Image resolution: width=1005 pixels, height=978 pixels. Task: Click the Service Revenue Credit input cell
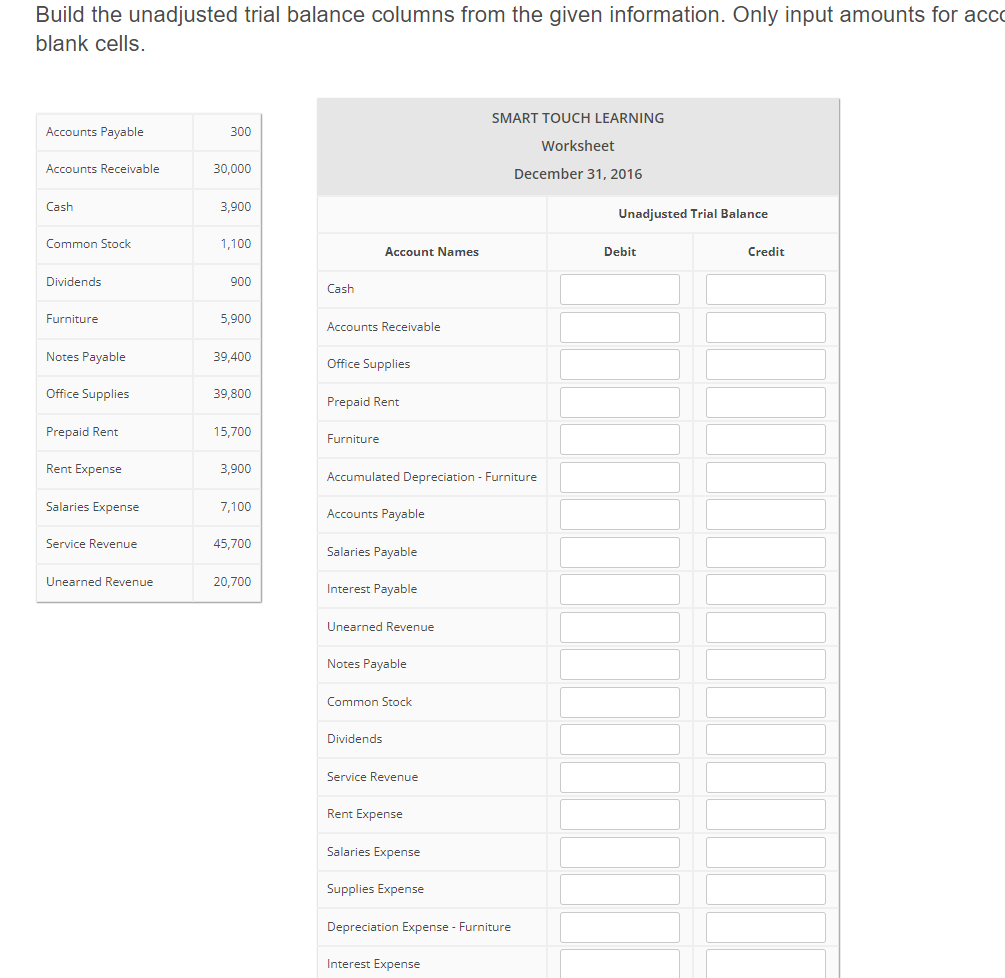tap(765, 776)
